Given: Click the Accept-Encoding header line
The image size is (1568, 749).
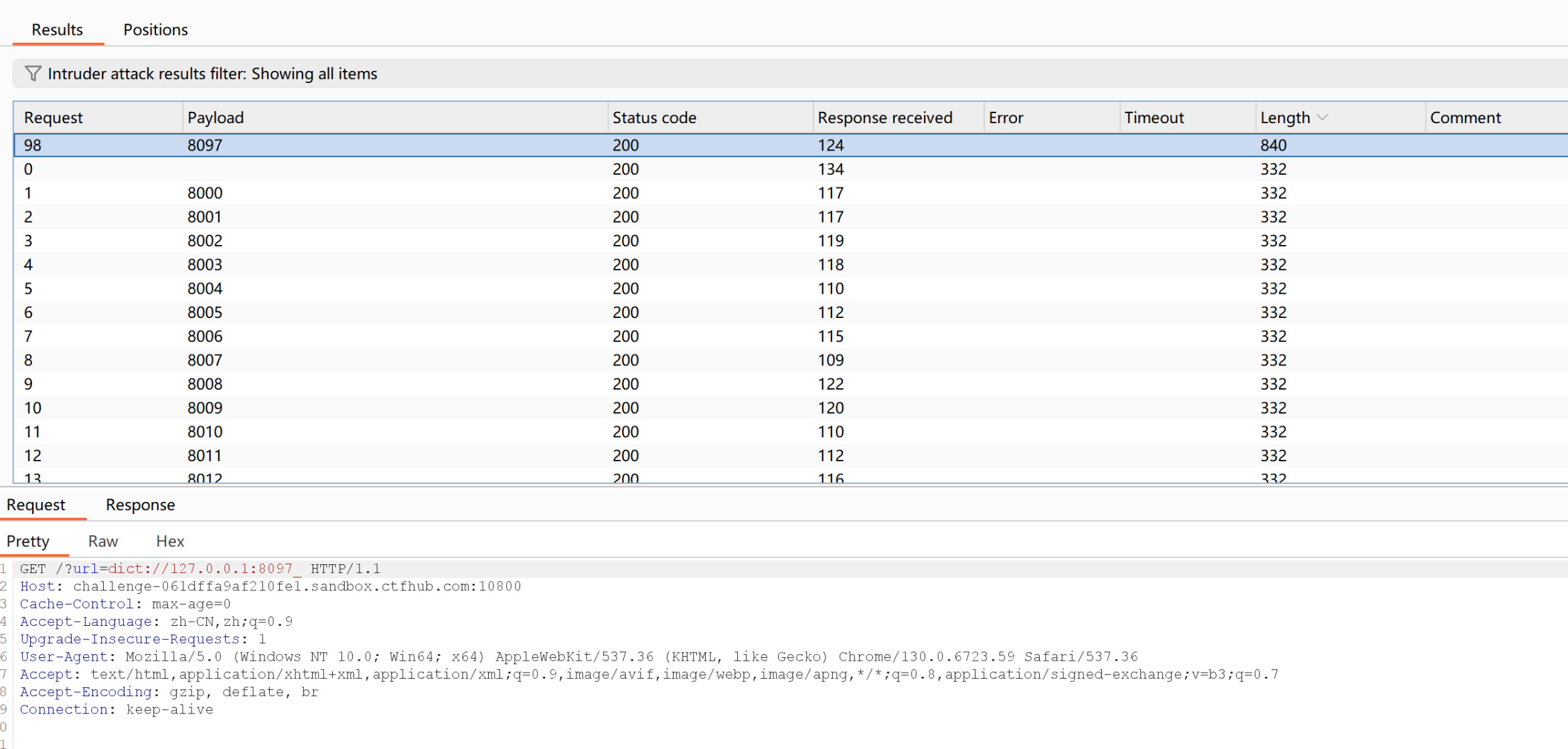Looking at the screenshot, I should pyautogui.click(x=169, y=692).
